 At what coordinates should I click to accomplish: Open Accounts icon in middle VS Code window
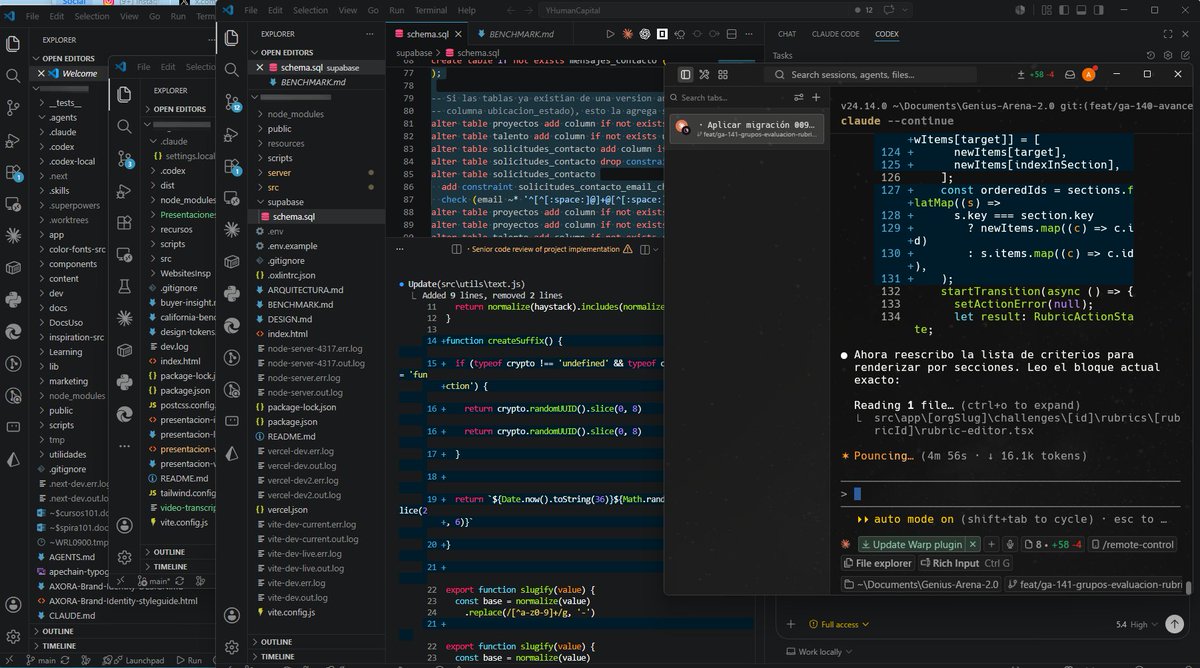click(124, 525)
